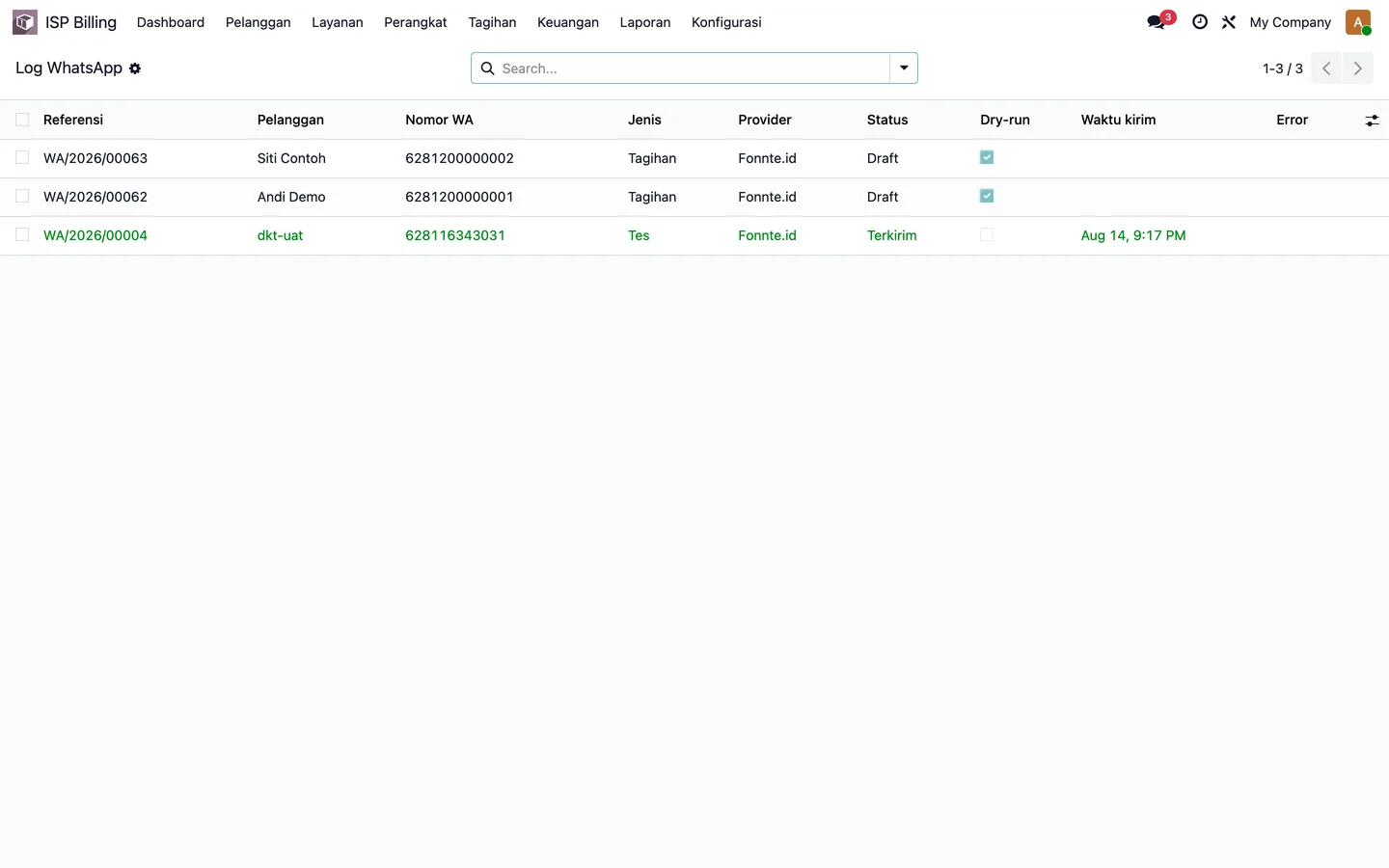Open record WA/2026/00063
Viewport: 1389px width, 868px height.
(x=95, y=158)
